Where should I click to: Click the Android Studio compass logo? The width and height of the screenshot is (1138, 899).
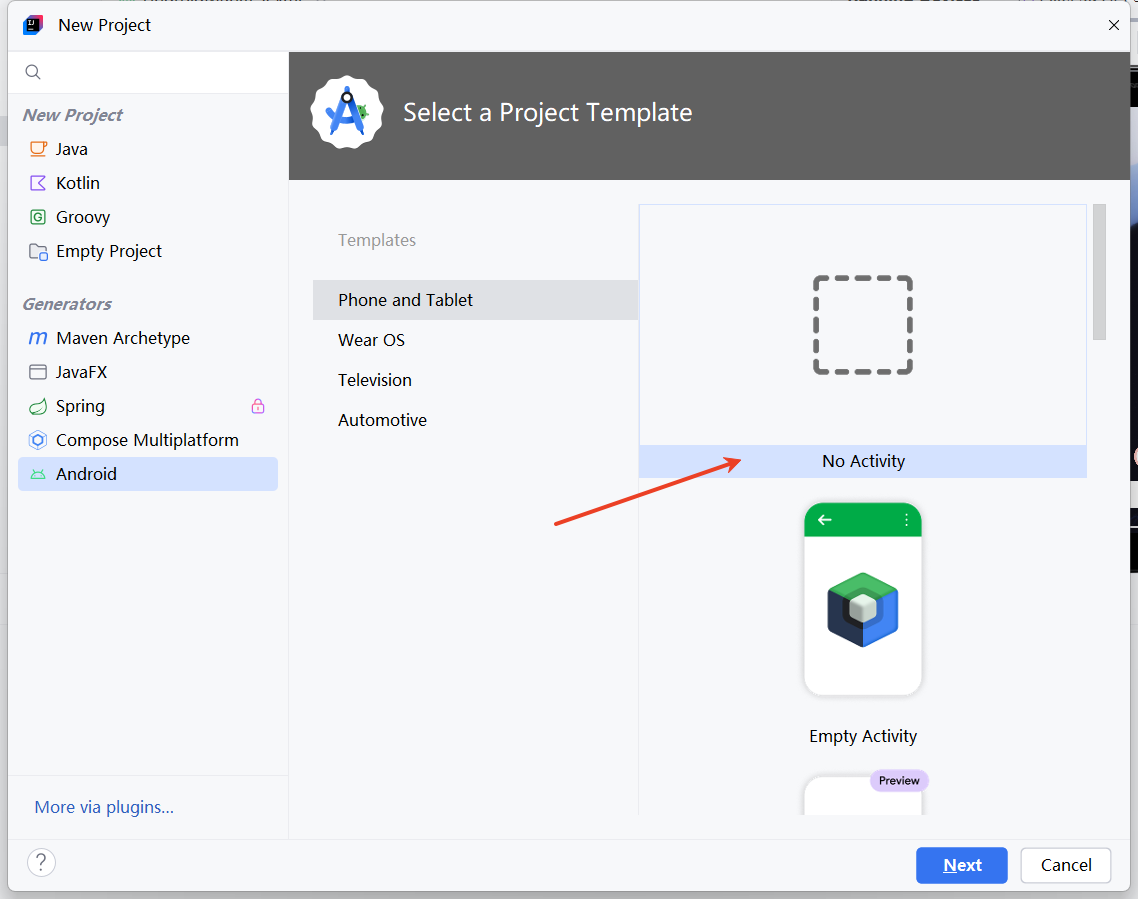click(347, 112)
